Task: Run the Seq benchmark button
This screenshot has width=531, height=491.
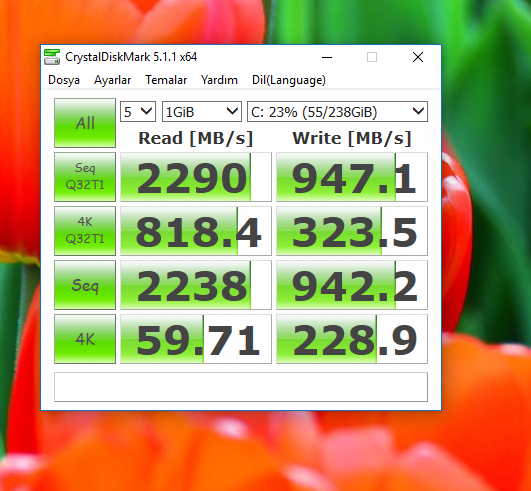Action: click(85, 285)
